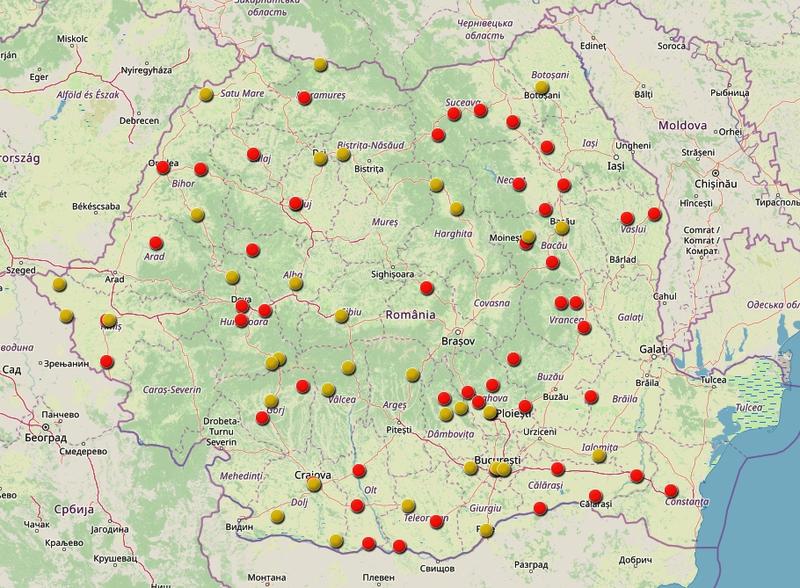Open the red marker beside the Maramureș label

(305, 98)
